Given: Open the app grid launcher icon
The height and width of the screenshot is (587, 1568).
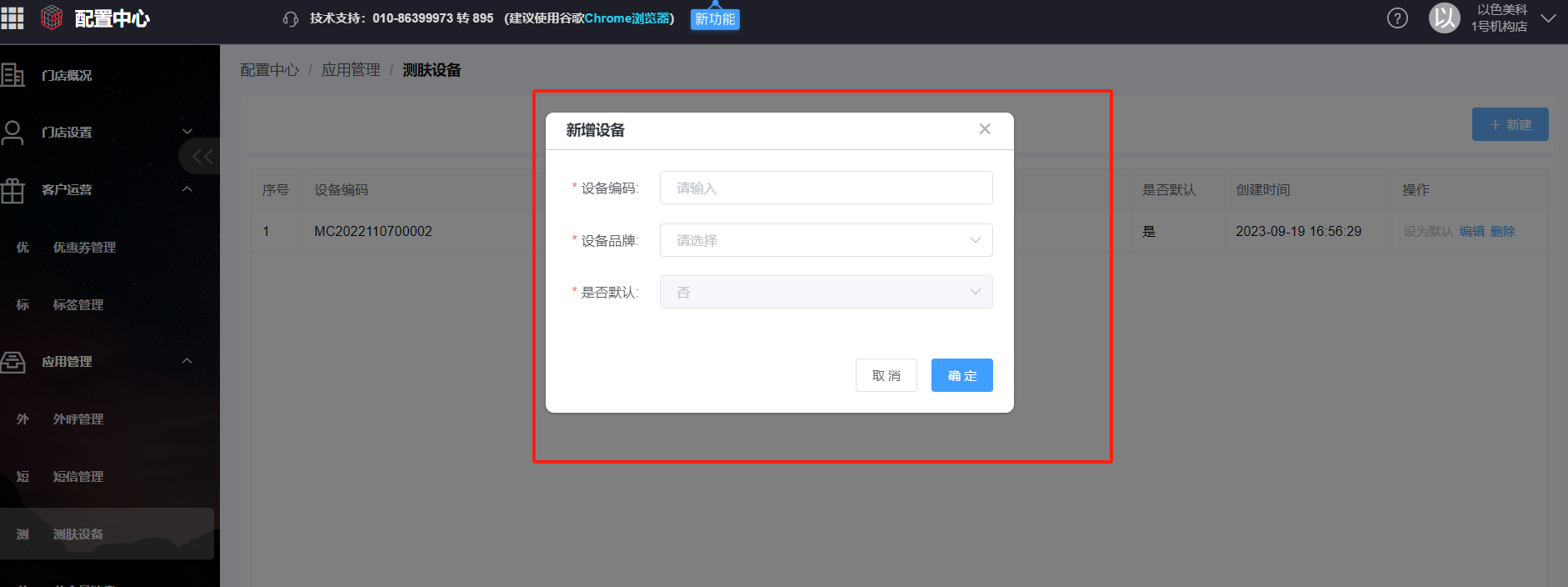Looking at the screenshot, I should pos(12,18).
